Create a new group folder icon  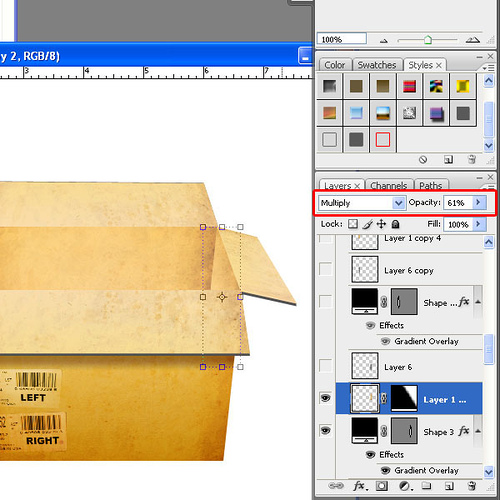pyautogui.click(x=426, y=486)
